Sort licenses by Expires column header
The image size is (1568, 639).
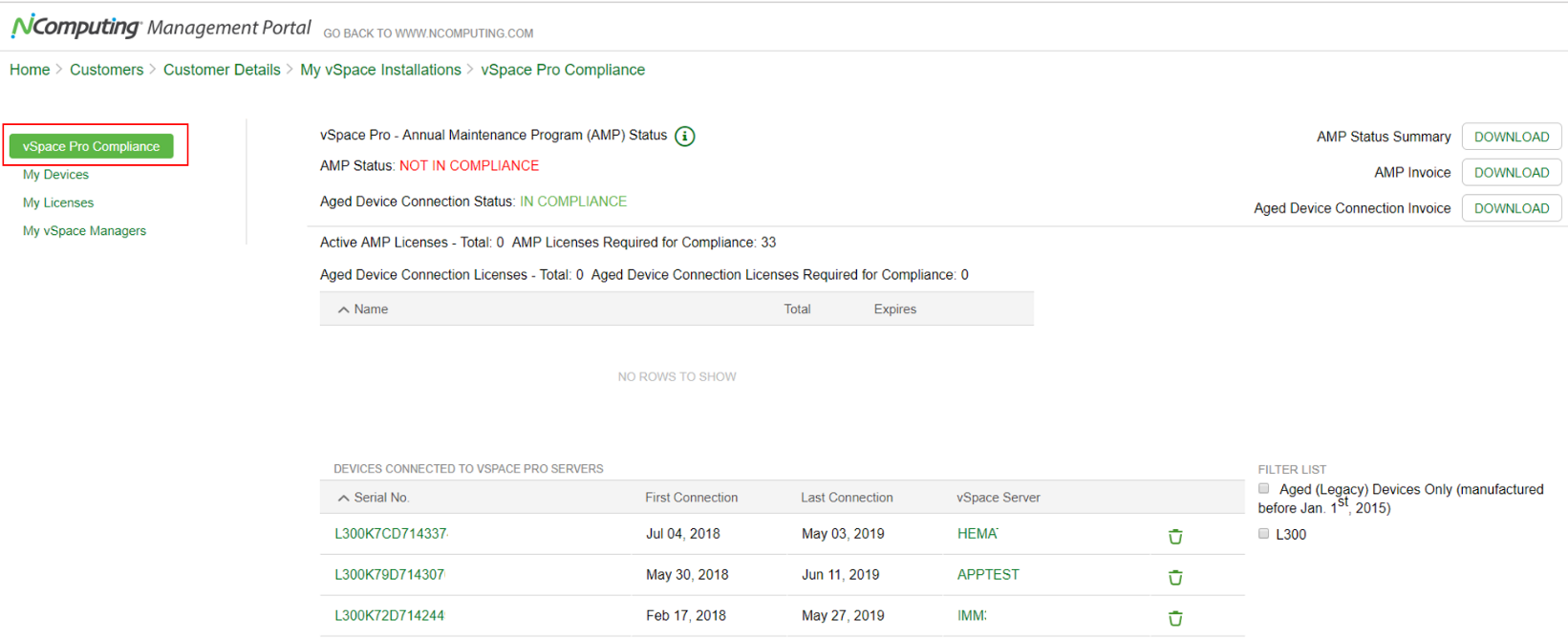click(894, 309)
